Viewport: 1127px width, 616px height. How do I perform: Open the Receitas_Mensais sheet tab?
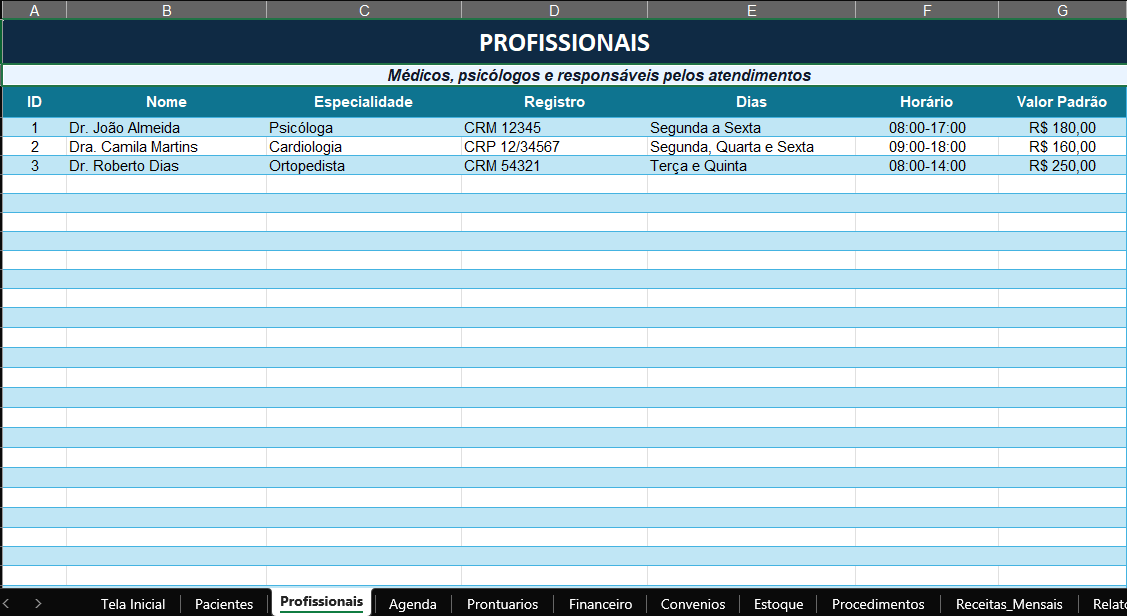click(1009, 604)
